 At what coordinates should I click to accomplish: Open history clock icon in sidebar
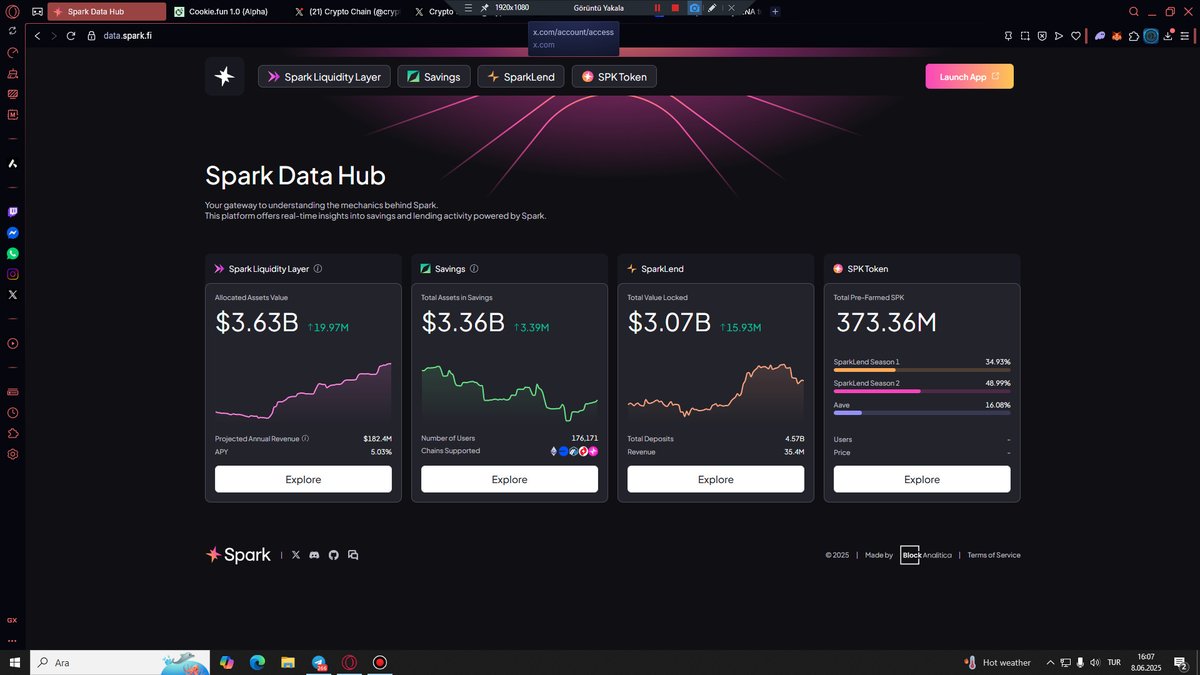pyautogui.click(x=12, y=412)
